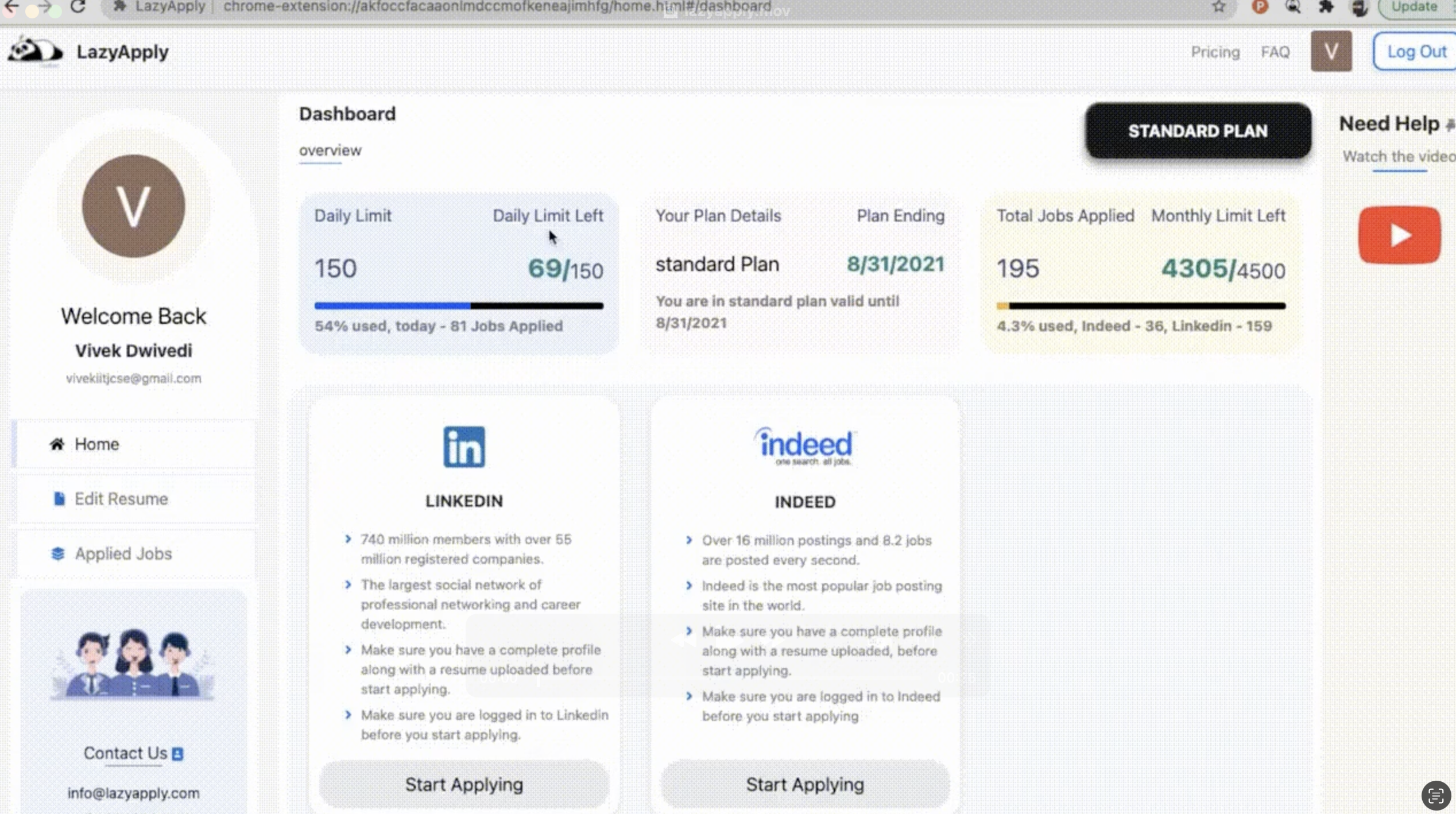Click the LazyApply panda logo
The width and height of the screenshot is (1456, 814).
pyautogui.click(x=34, y=51)
